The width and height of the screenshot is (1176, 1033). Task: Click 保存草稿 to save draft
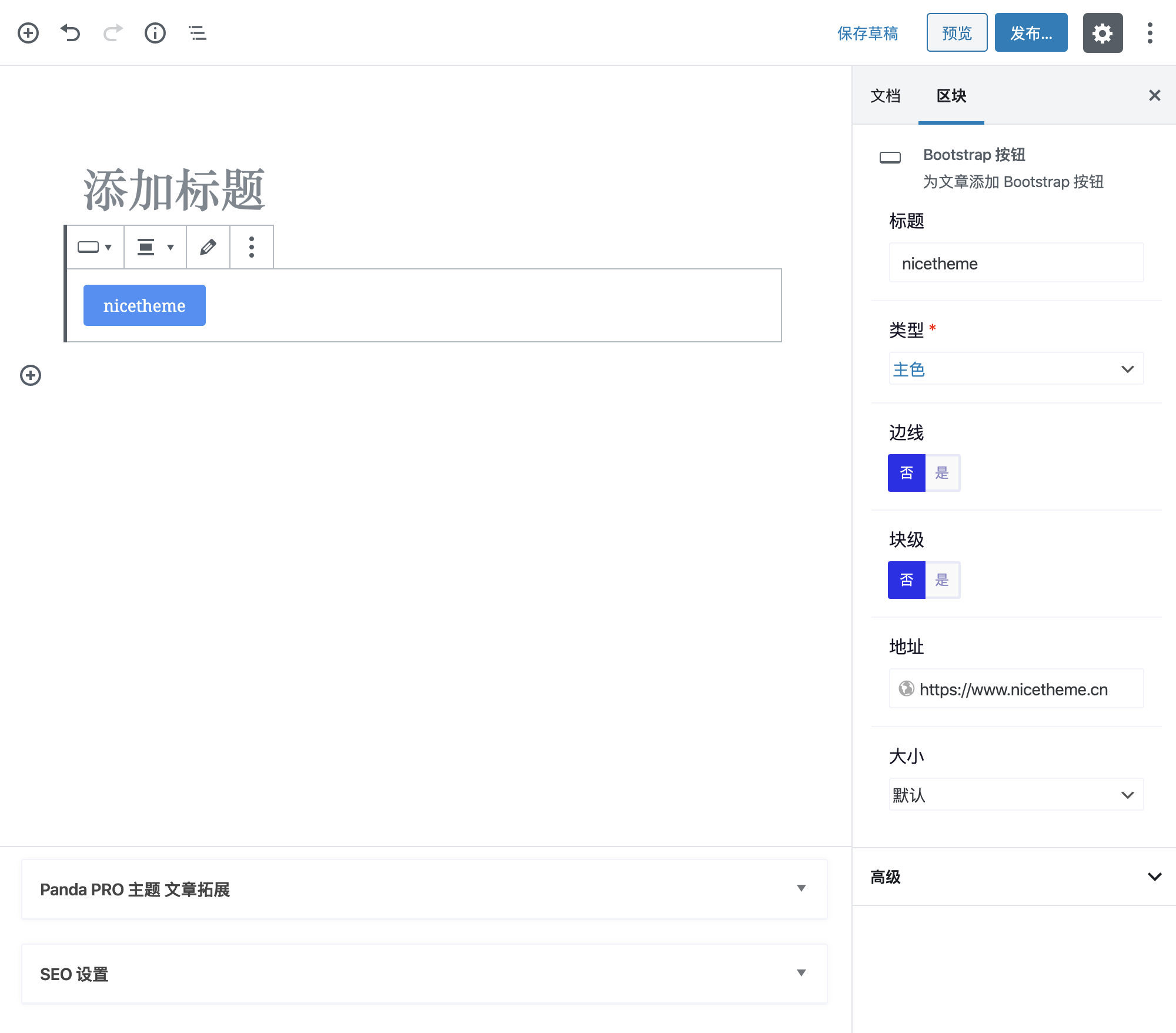(x=868, y=33)
